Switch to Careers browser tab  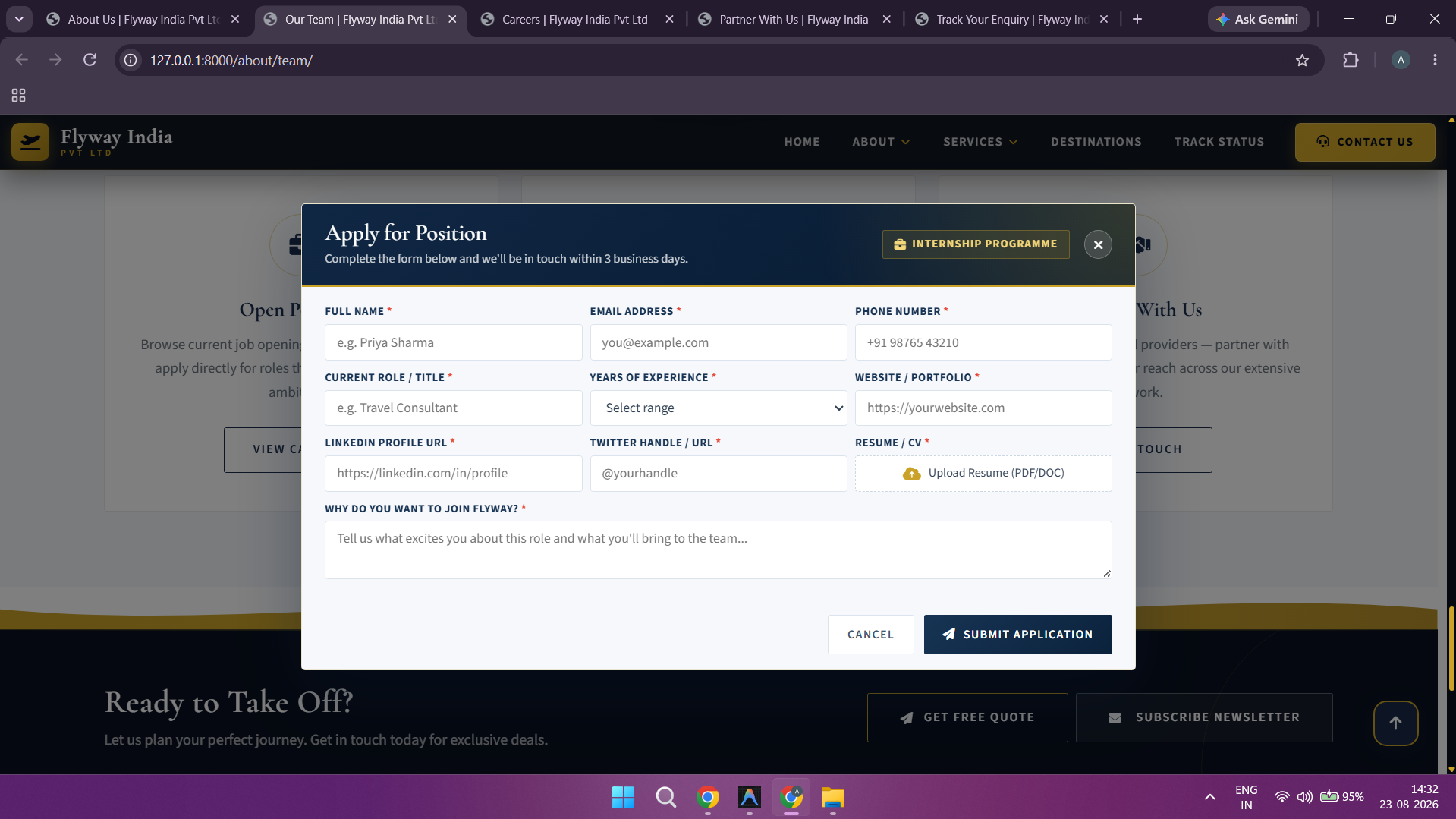(x=574, y=19)
